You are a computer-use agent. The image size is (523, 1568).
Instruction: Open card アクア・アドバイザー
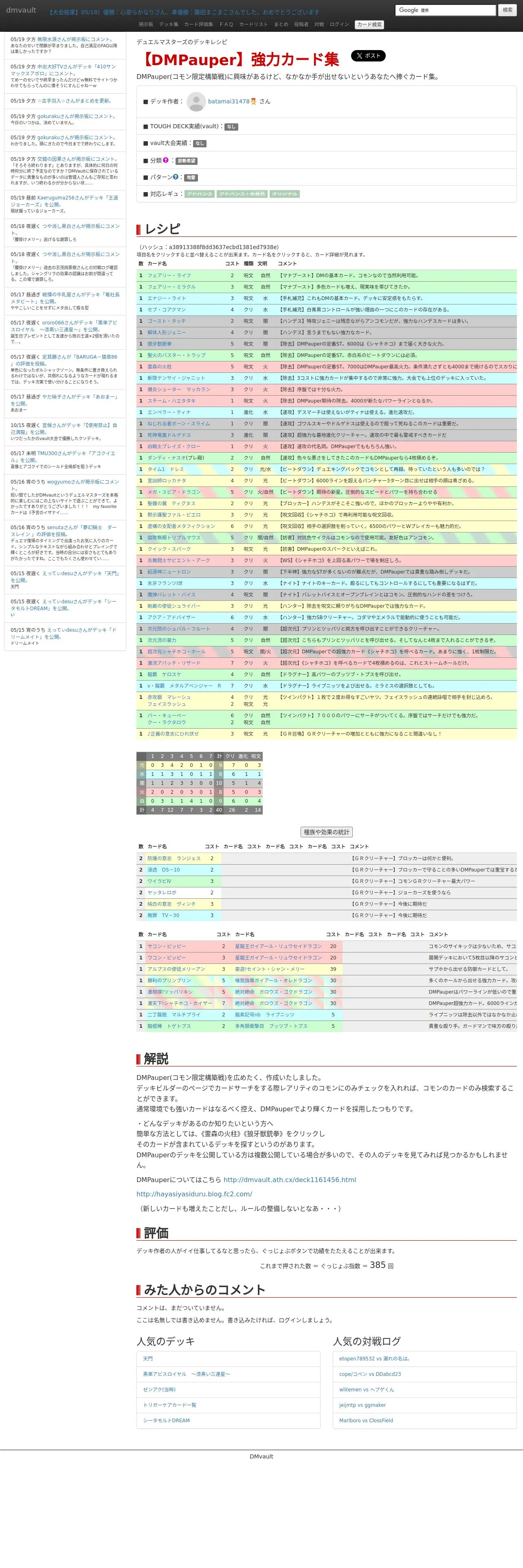(172, 617)
